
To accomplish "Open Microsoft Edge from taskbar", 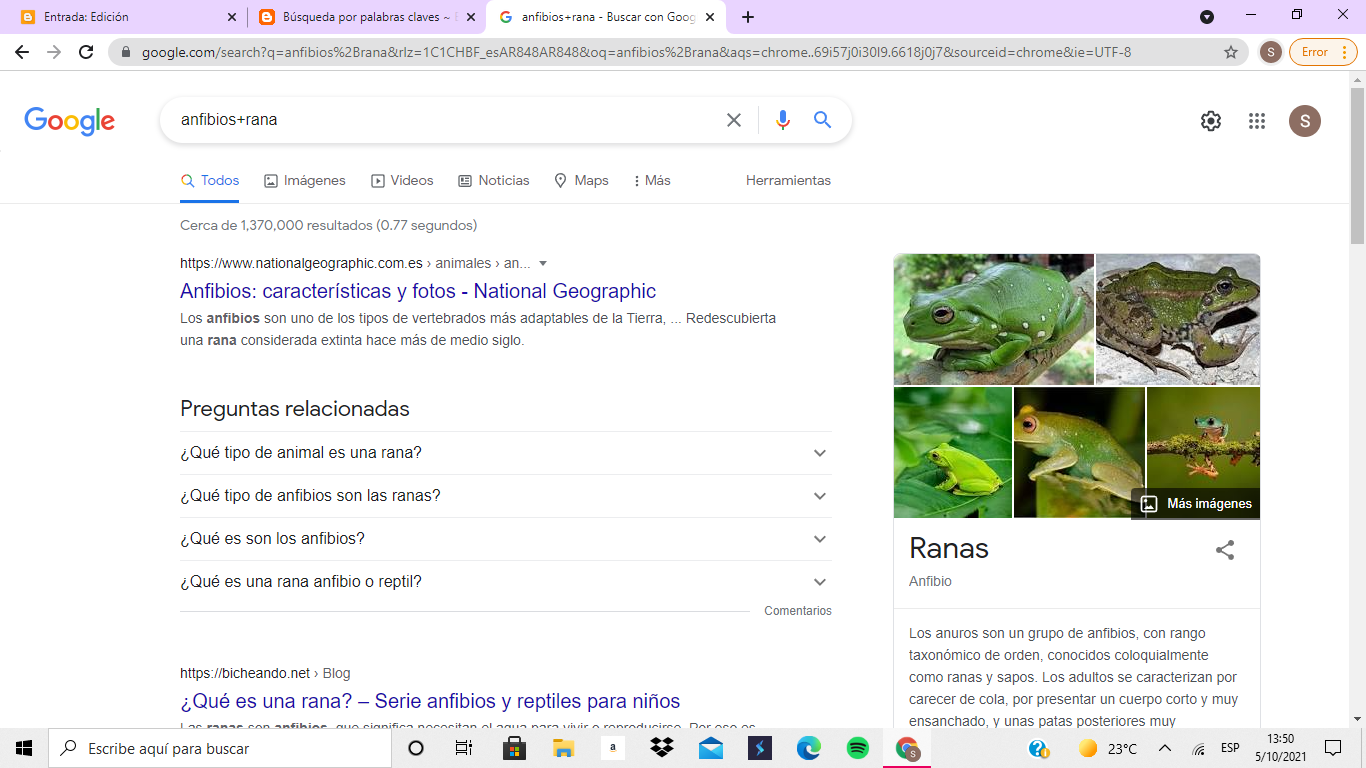I will pyautogui.click(x=809, y=748).
